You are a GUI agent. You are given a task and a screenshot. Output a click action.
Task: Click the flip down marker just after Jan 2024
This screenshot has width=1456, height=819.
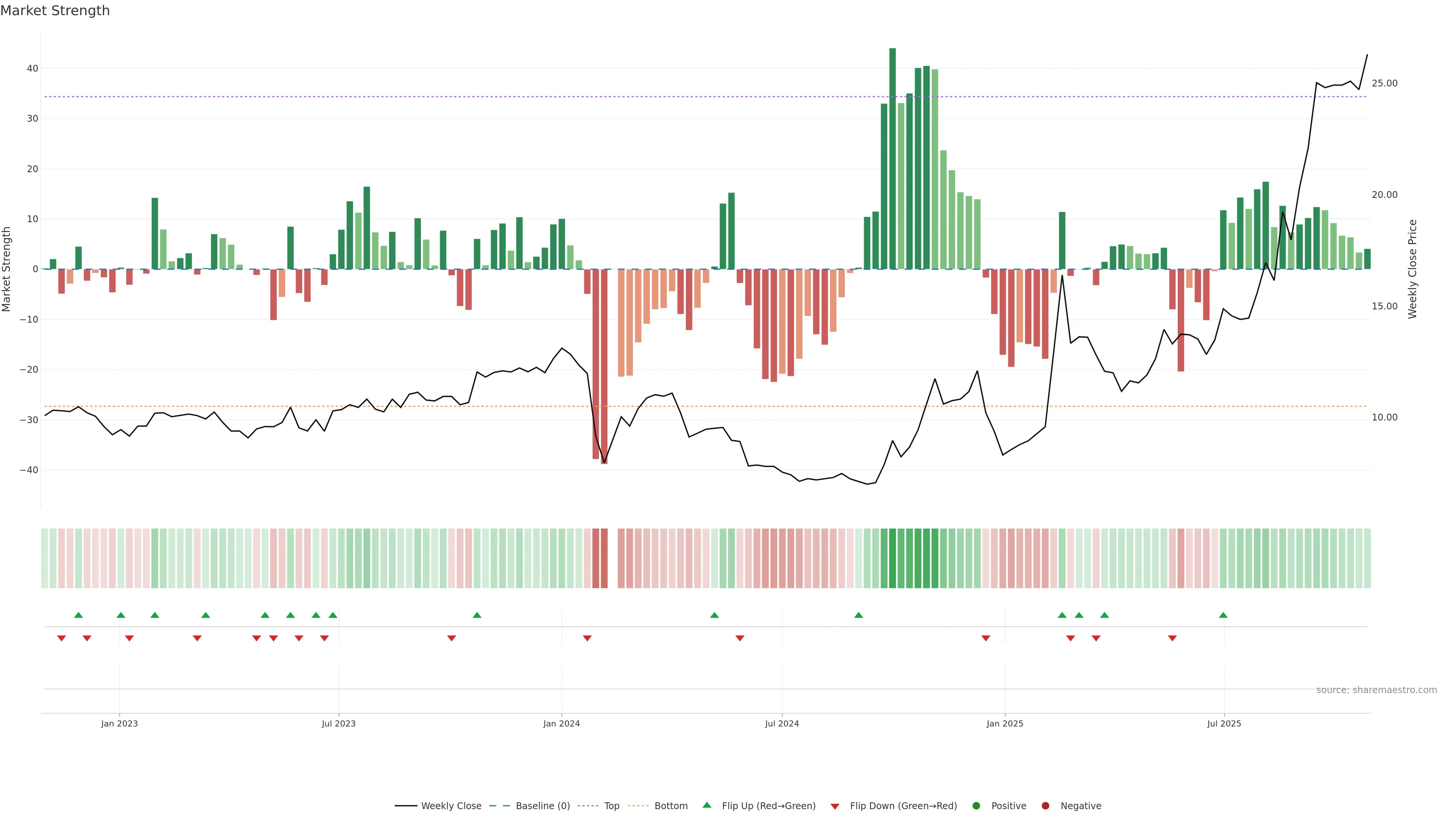coord(587,638)
